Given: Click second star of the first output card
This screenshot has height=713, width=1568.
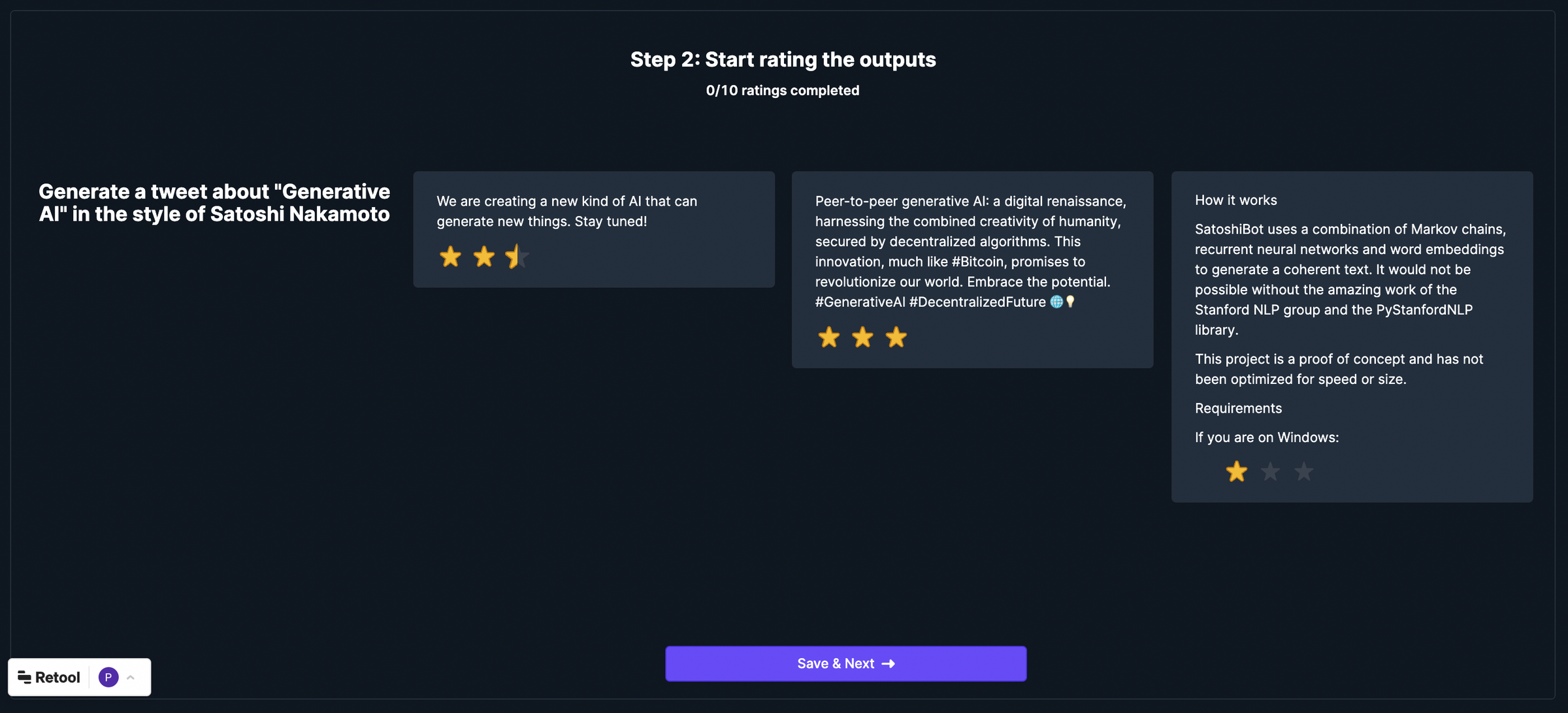Looking at the screenshot, I should tap(483, 257).
